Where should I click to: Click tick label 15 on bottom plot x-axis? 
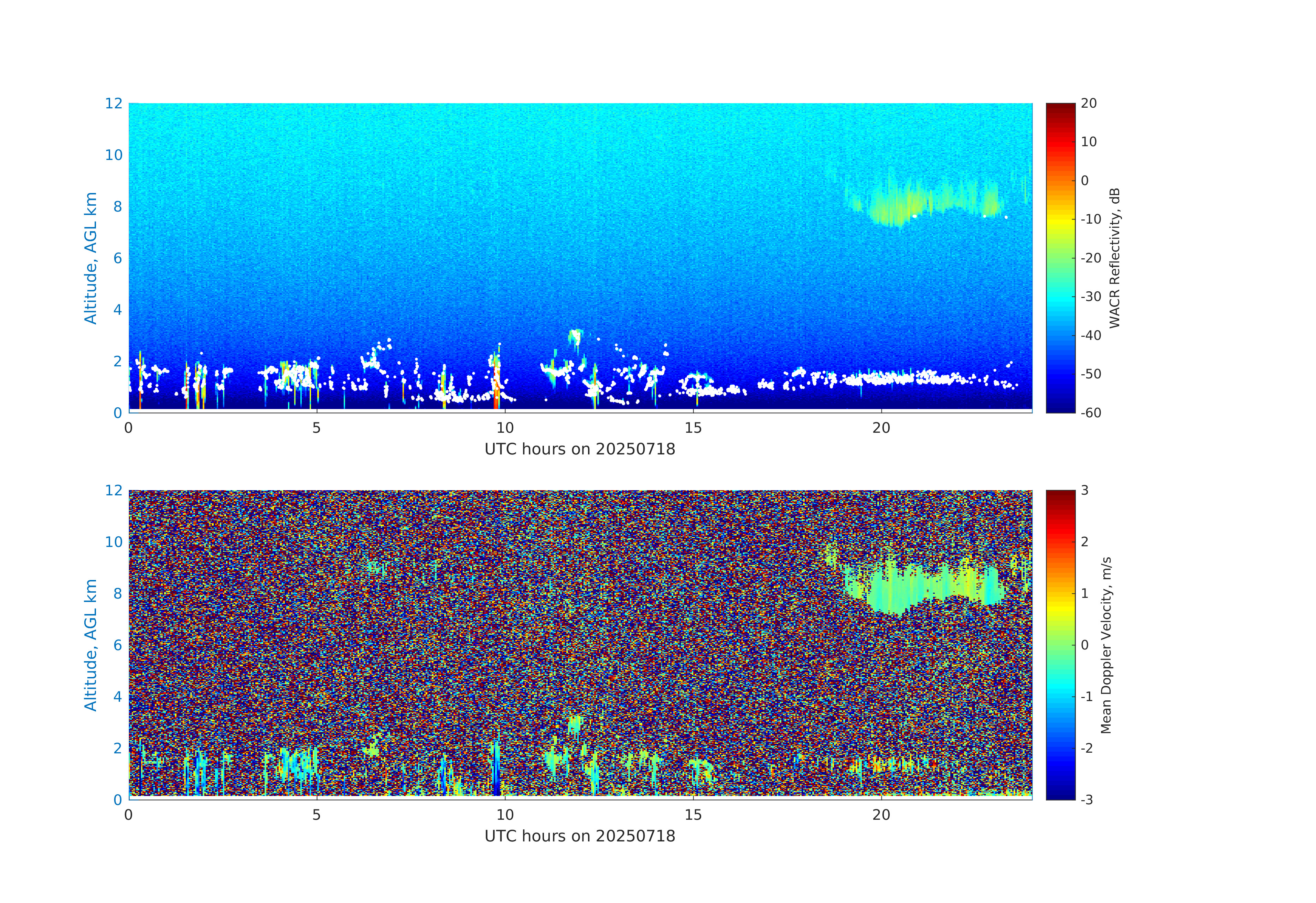click(693, 815)
